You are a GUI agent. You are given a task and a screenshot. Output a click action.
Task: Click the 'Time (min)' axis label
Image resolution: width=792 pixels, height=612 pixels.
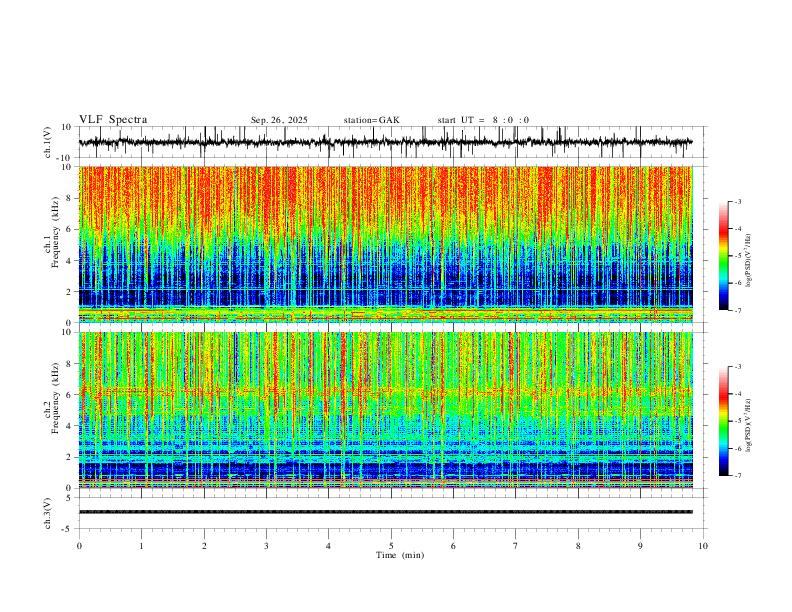pyautogui.click(x=400, y=555)
